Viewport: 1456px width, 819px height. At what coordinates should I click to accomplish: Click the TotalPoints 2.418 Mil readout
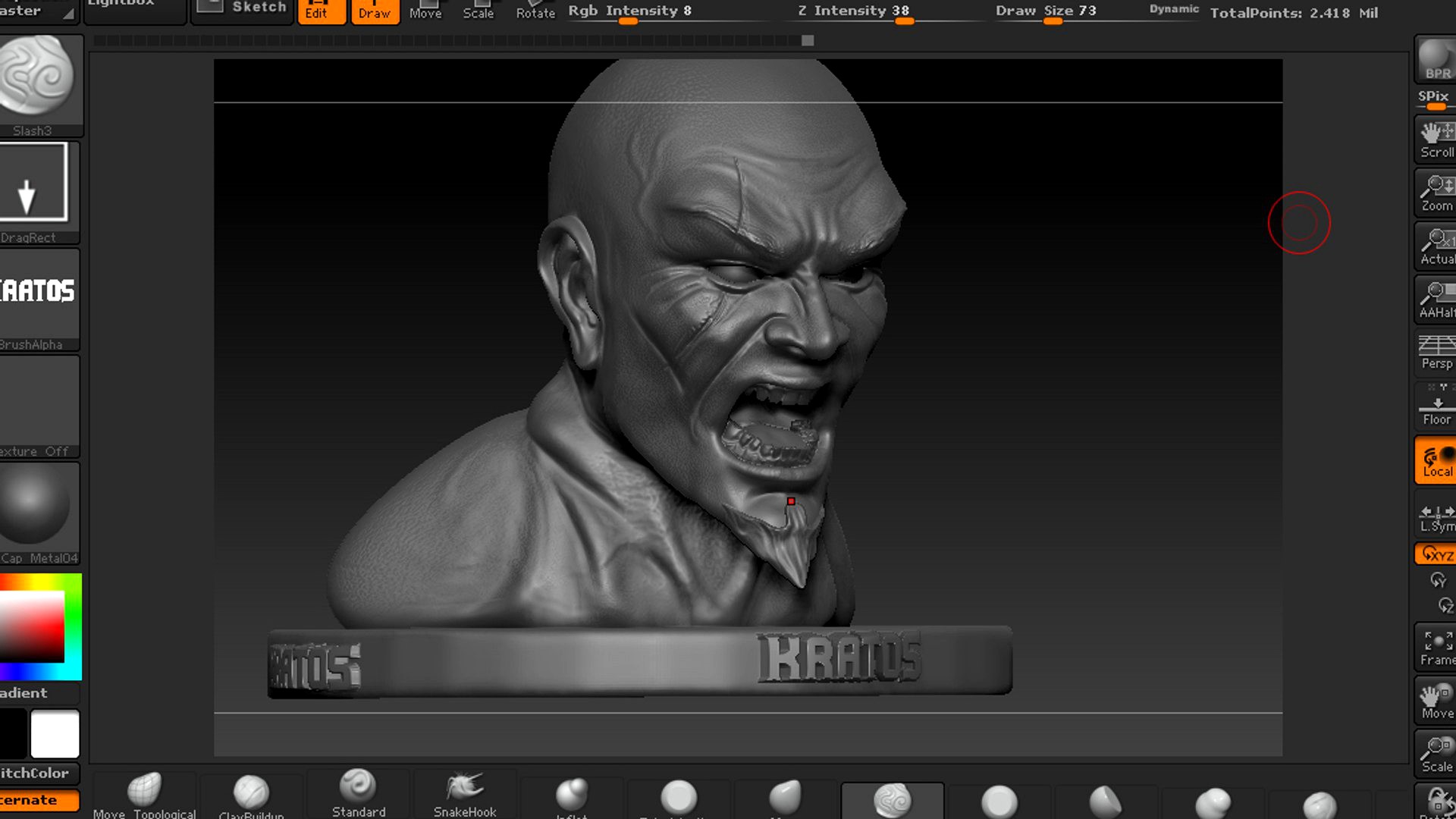point(1294,13)
